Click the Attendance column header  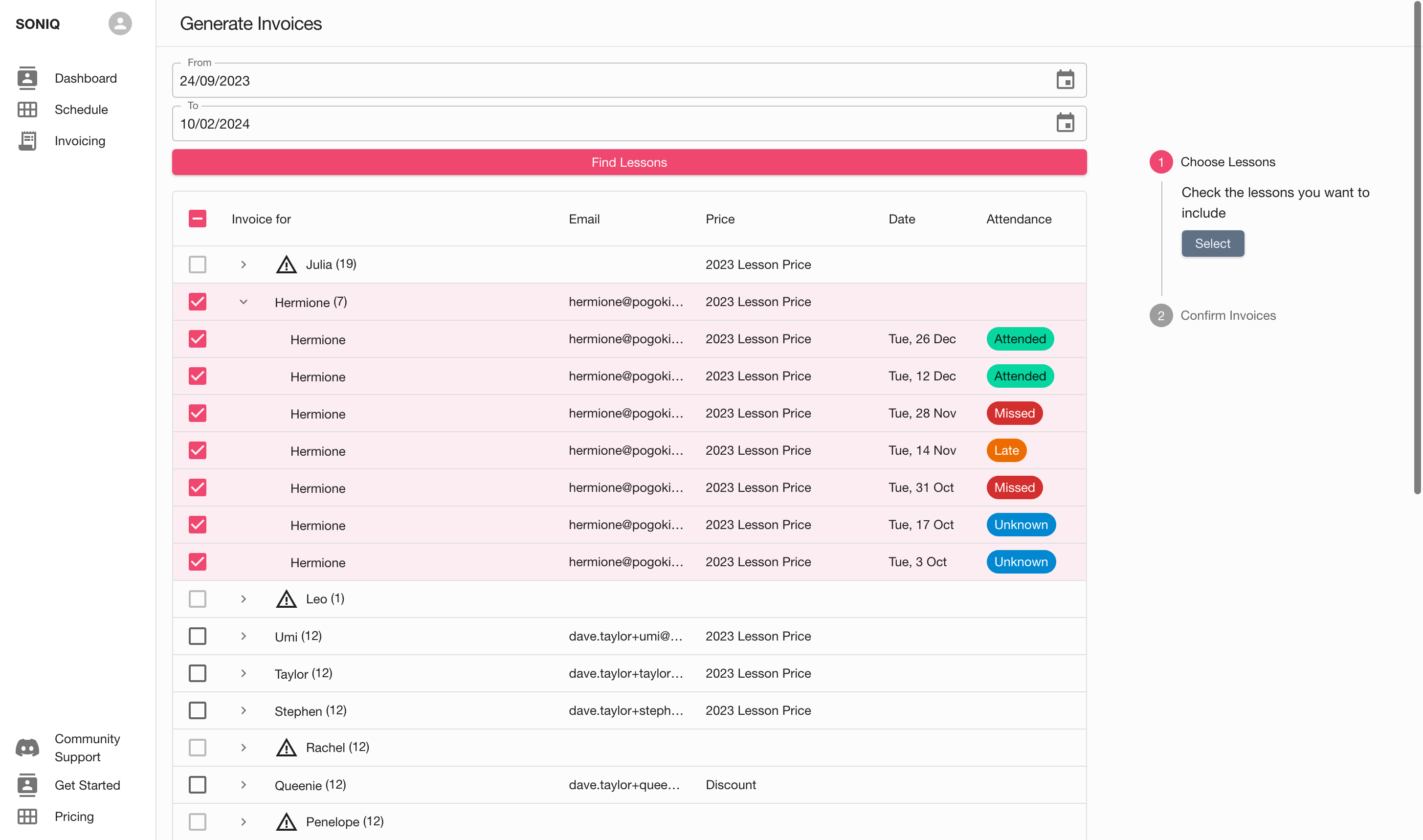tap(1018, 219)
